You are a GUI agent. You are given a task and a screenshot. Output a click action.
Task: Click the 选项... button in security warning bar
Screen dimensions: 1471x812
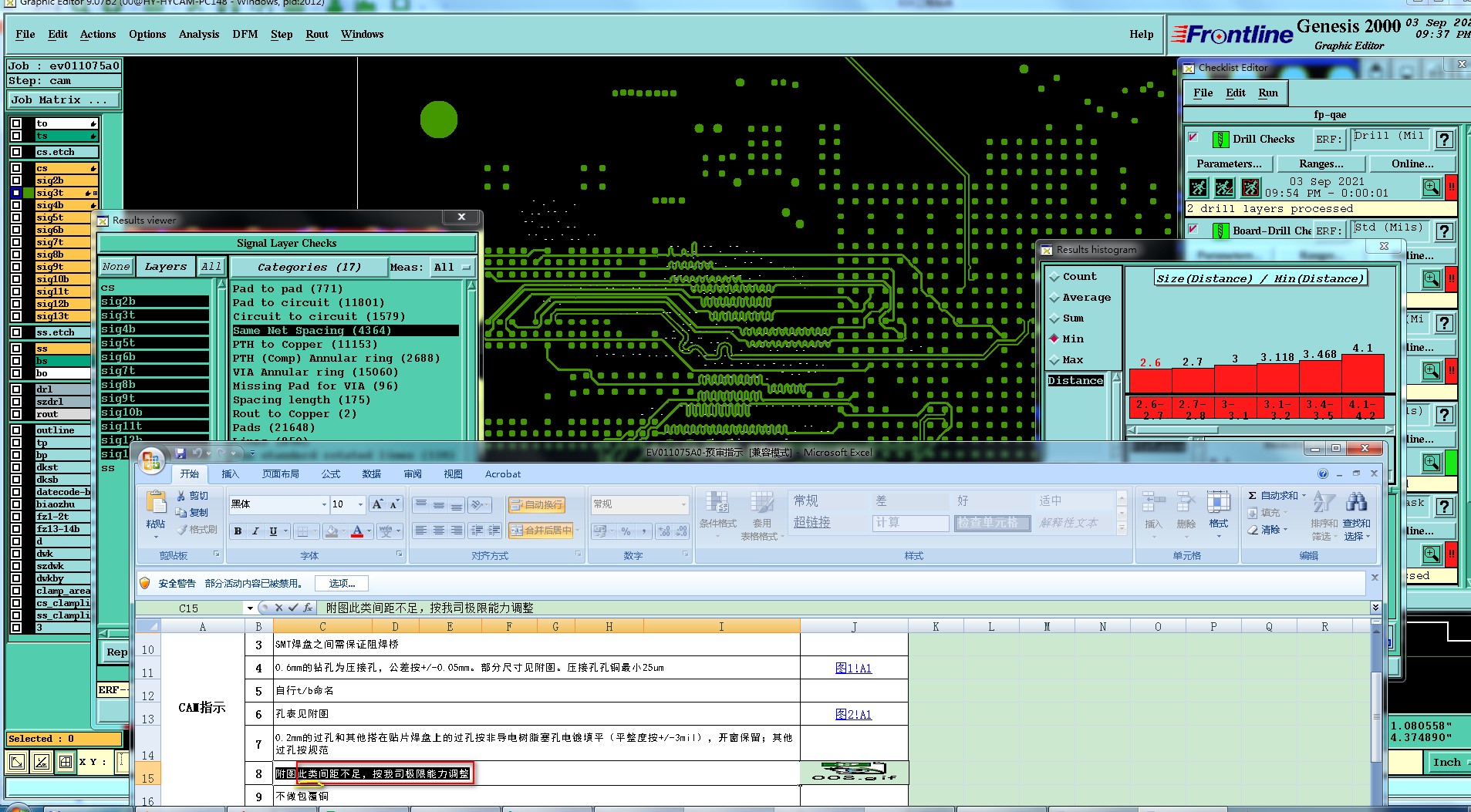[342, 584]
